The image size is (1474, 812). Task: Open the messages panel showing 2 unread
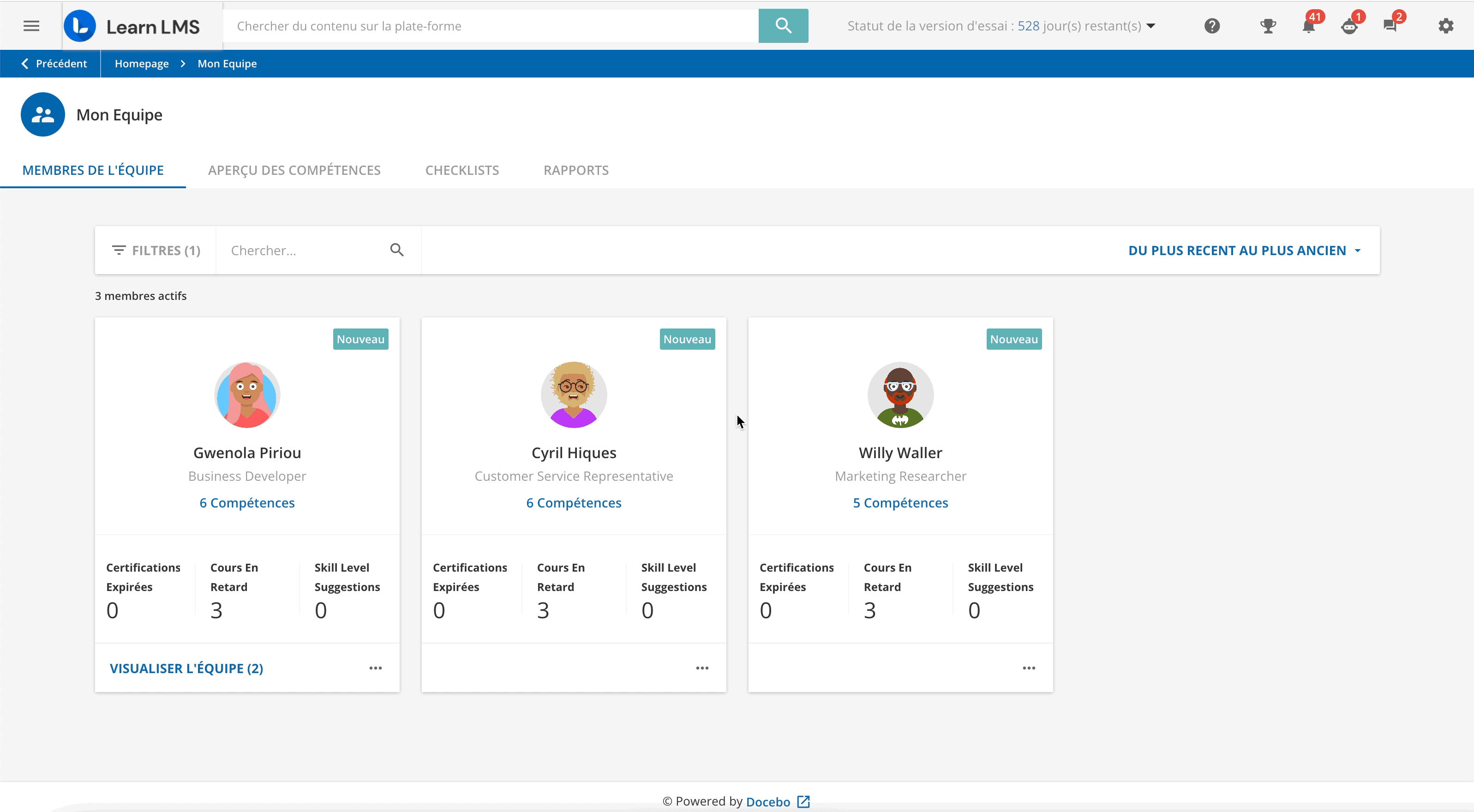[x=1391, y=26]
